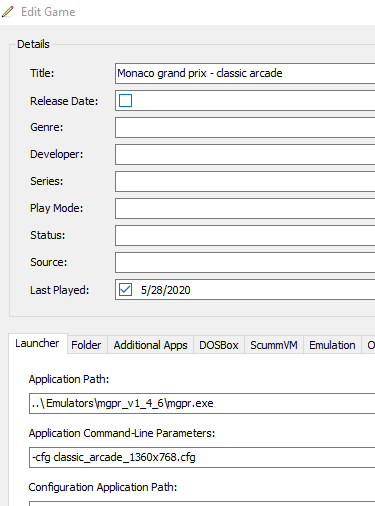The height and width of the screenshot is (506, 375).
Task: Open the Folder tab
Action: (86, 345)
